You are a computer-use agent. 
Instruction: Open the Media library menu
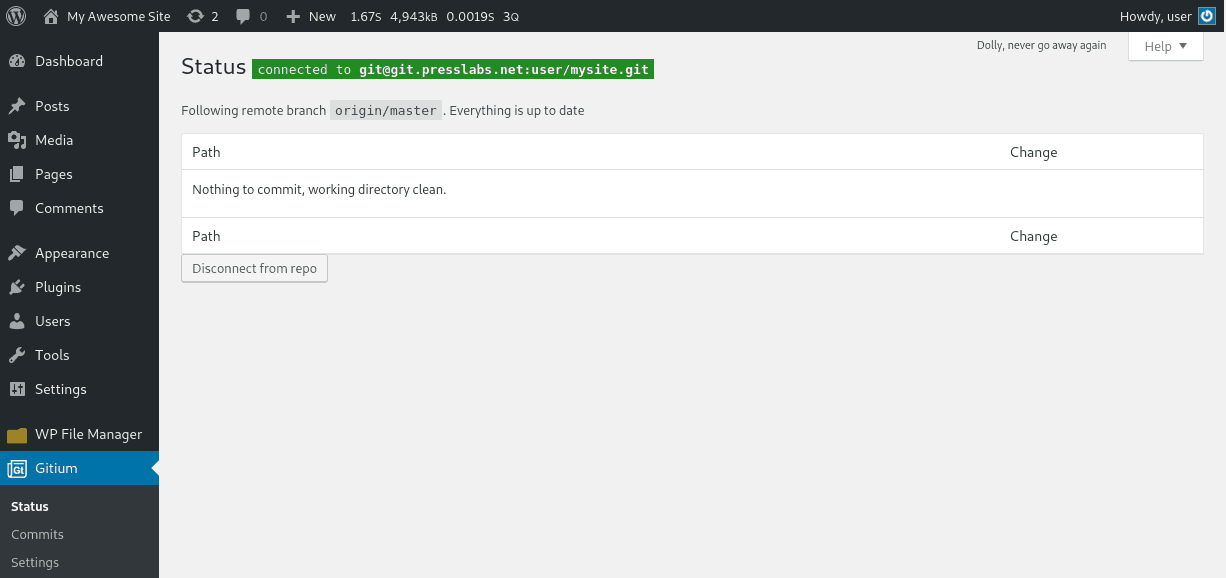79,140
